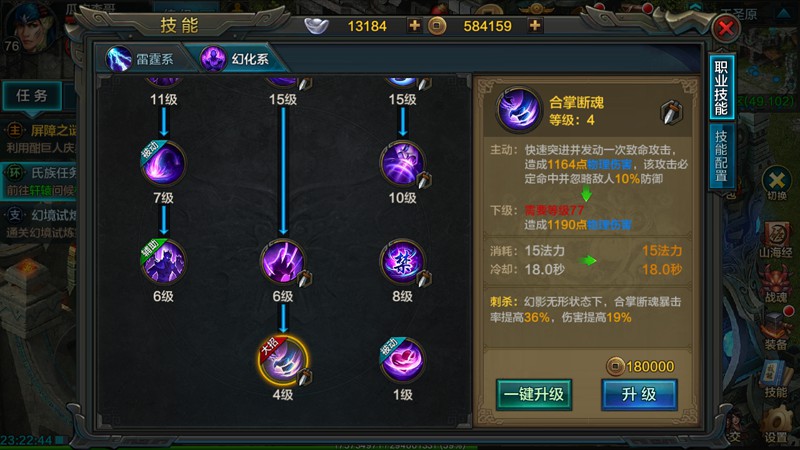
Task: Select the level 4 大招 ultimate skill icon
Action: (283, 360)
